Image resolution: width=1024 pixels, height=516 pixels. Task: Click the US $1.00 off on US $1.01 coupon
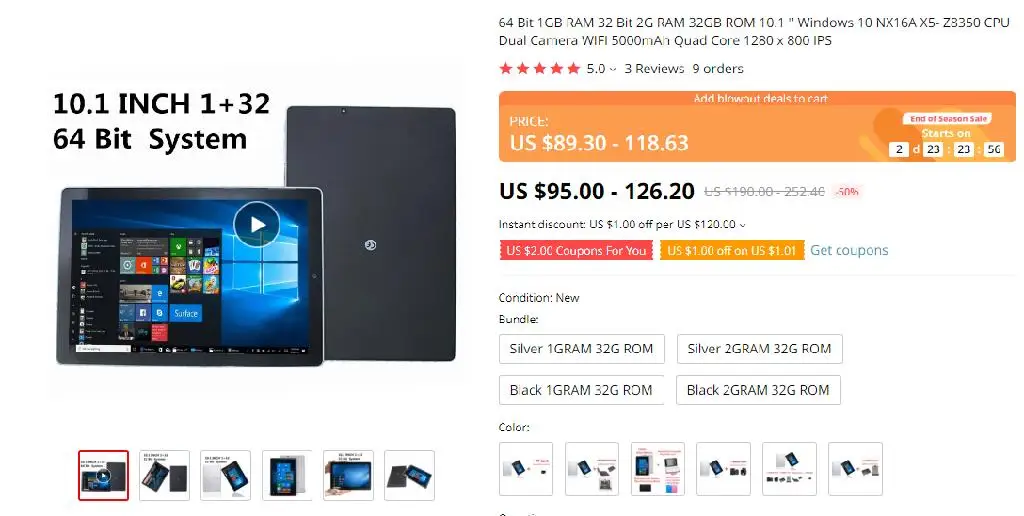point(731,251)
